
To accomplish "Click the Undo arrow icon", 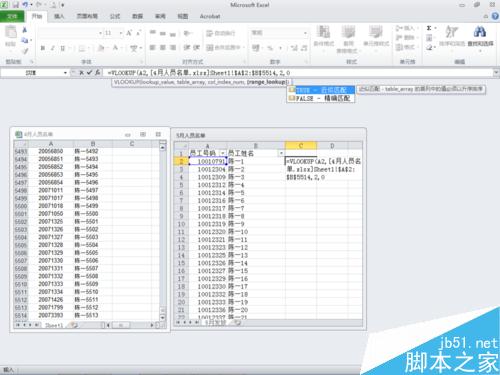I will (26, 5).
